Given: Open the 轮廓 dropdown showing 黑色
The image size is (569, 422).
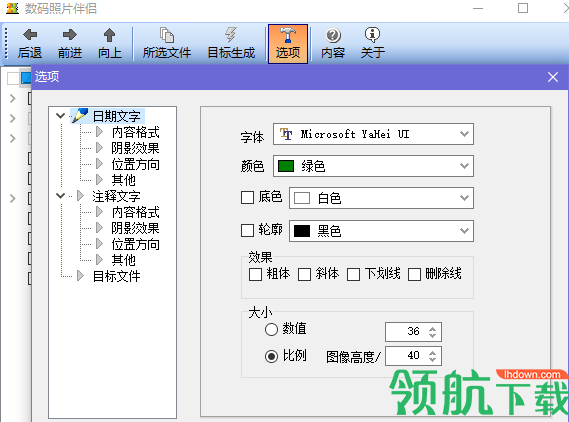Looking at the screenshot, I should [464, 231].
